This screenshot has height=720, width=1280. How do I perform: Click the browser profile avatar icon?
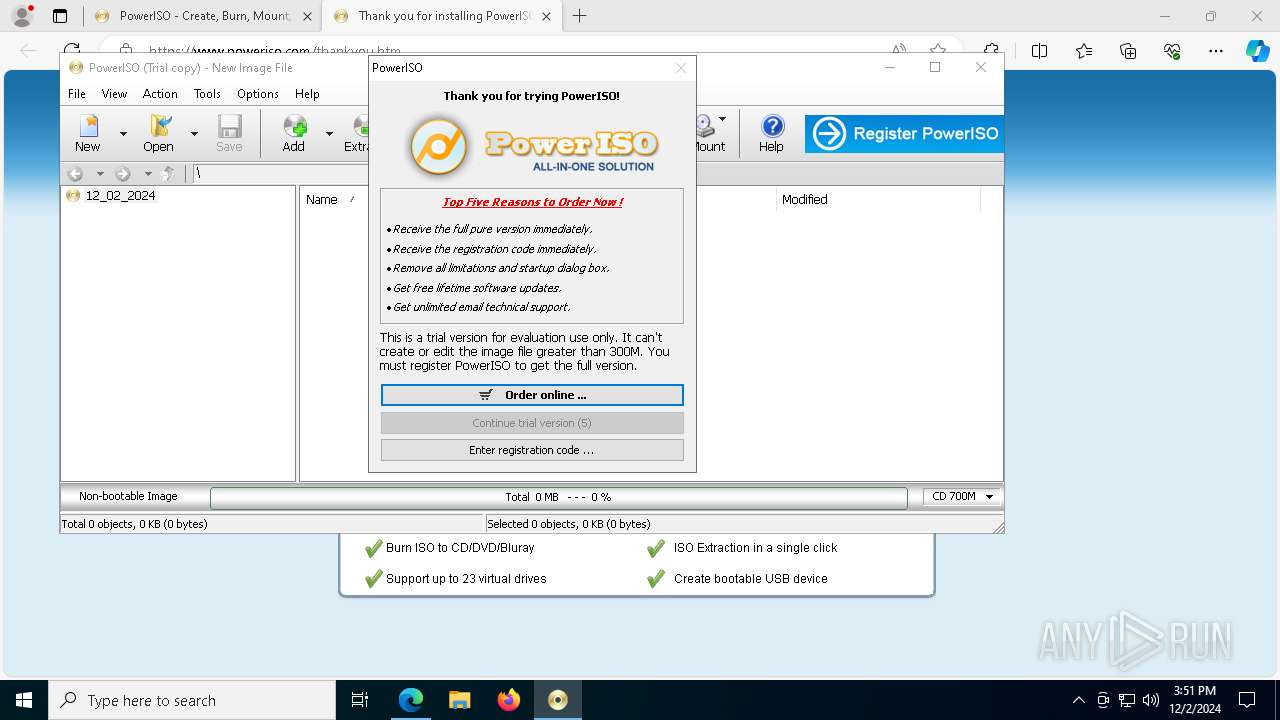(22, 16)
